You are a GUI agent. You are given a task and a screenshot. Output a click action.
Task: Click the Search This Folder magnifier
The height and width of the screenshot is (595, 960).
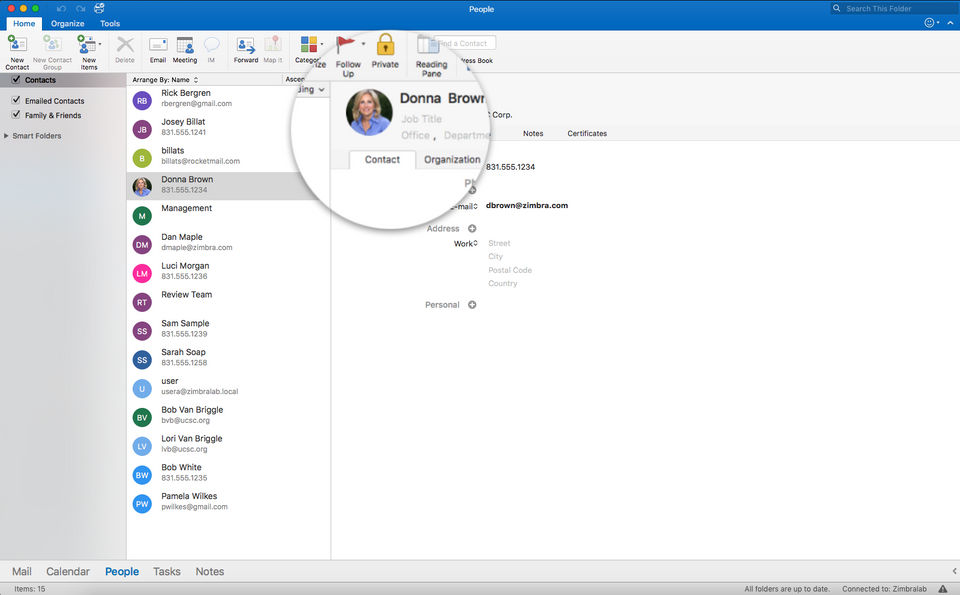tap(836, 8)
